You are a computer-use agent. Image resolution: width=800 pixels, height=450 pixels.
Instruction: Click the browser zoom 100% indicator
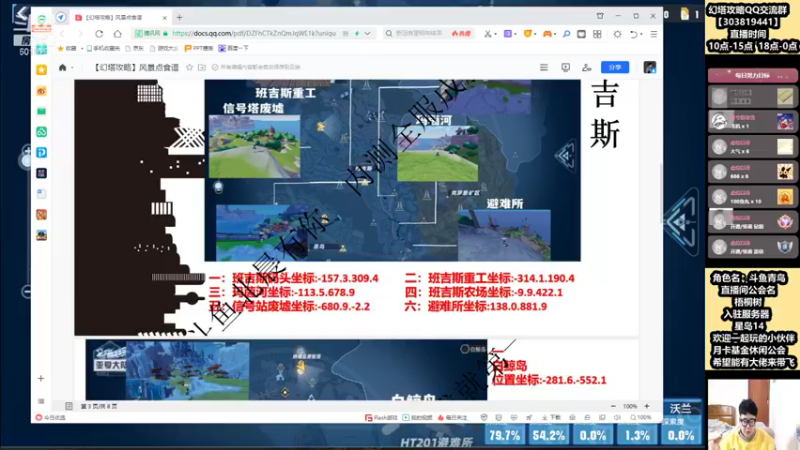click(x=641, y=417)
